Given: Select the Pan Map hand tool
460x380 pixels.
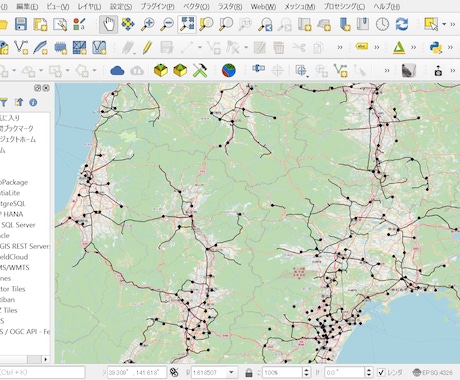Looking at the screenshot, I should [108, 25].
